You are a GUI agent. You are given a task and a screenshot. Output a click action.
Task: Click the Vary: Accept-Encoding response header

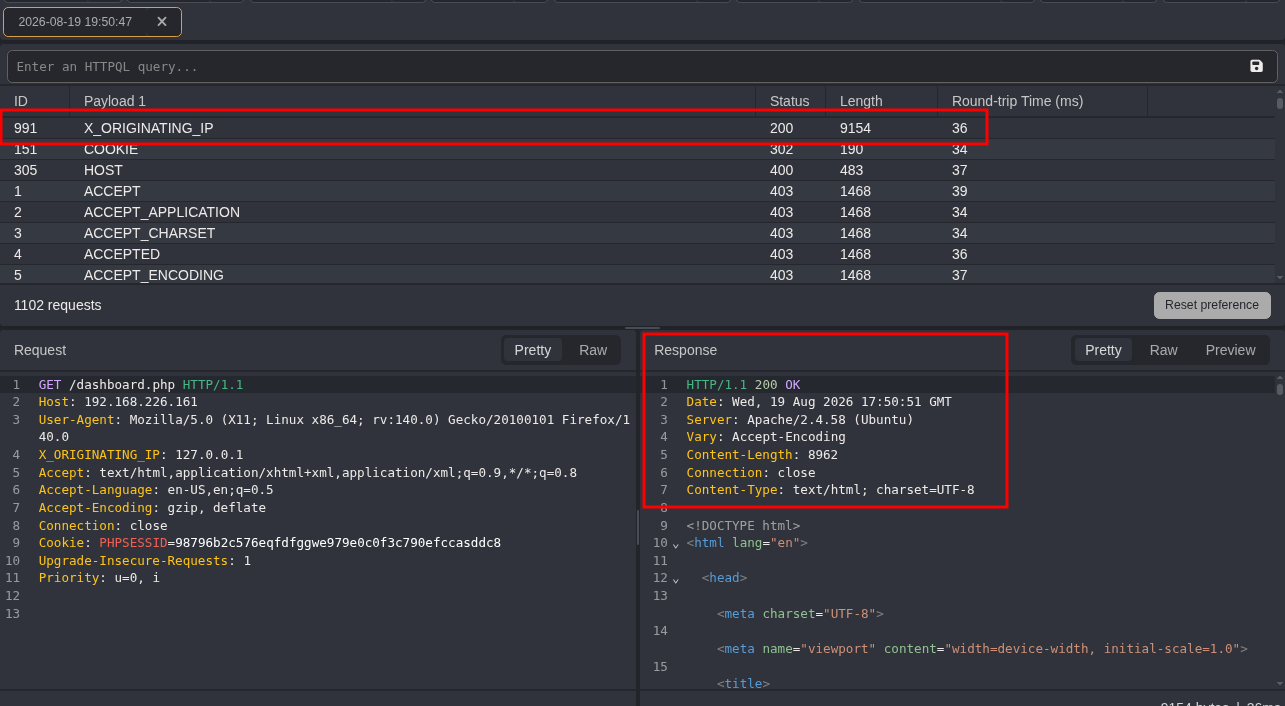(x=766, y=437)
